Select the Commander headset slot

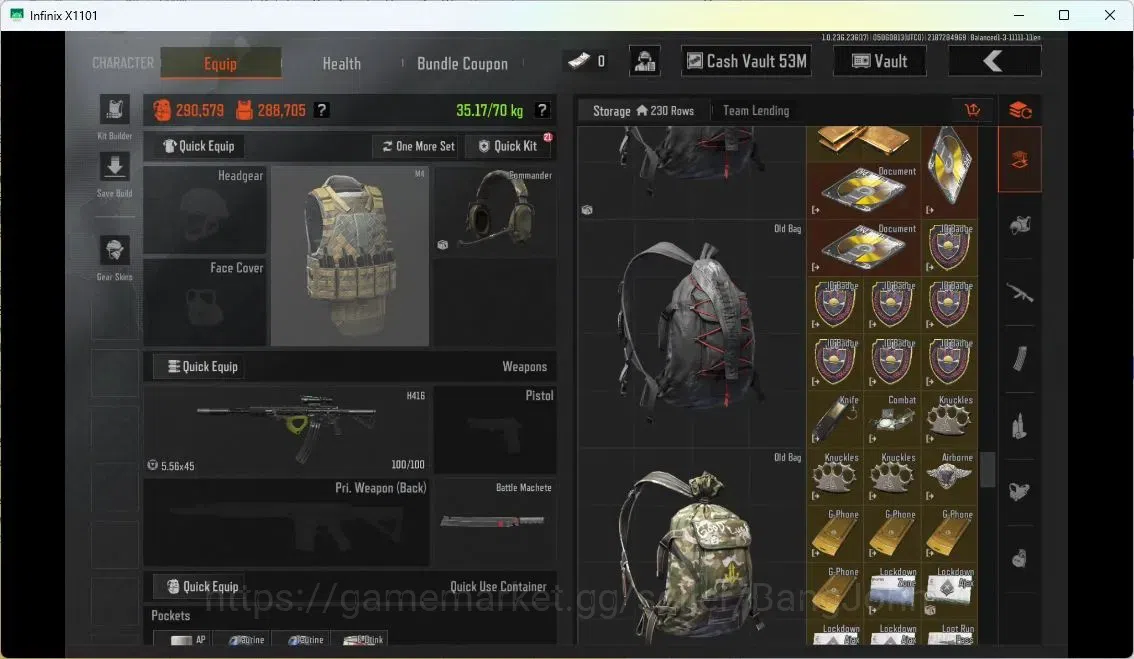pos(495,210)
